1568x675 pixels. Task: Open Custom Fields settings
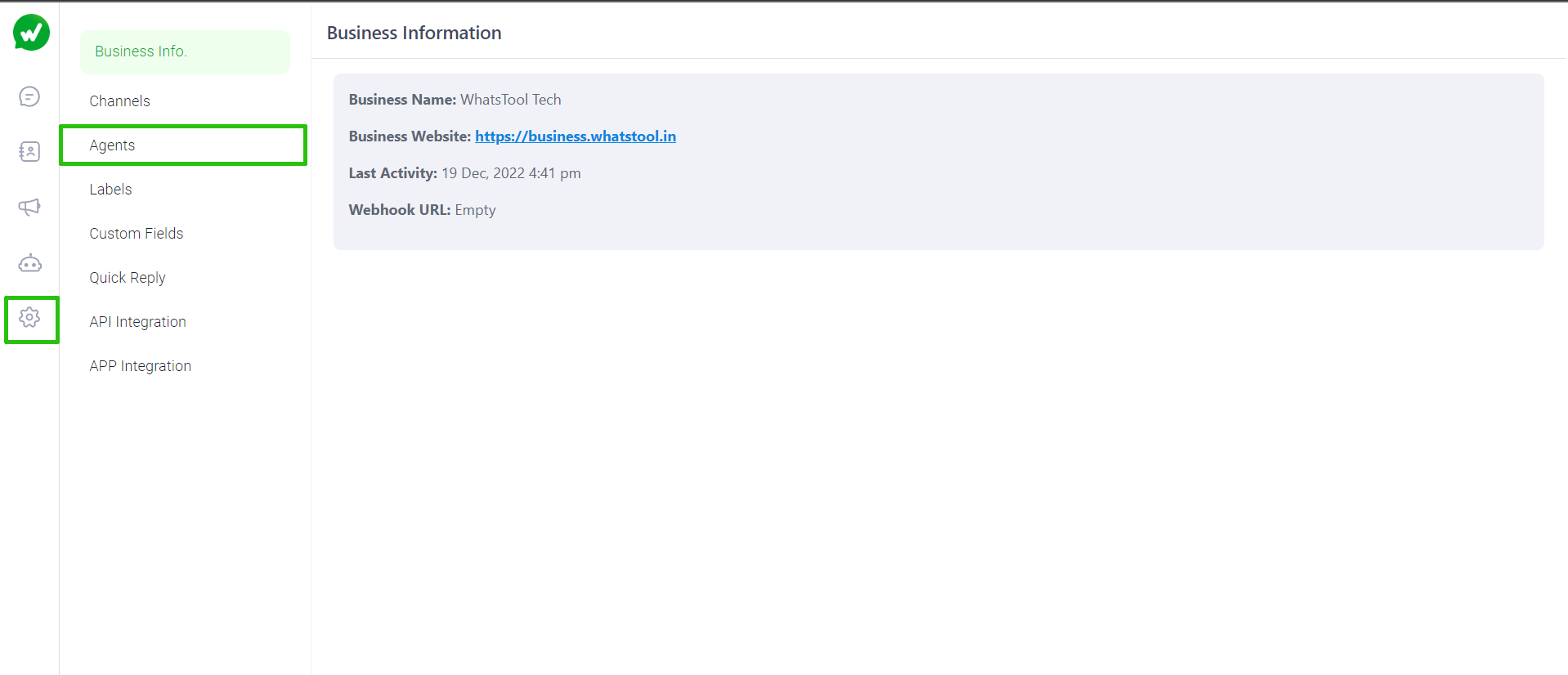tap(136, 234)
